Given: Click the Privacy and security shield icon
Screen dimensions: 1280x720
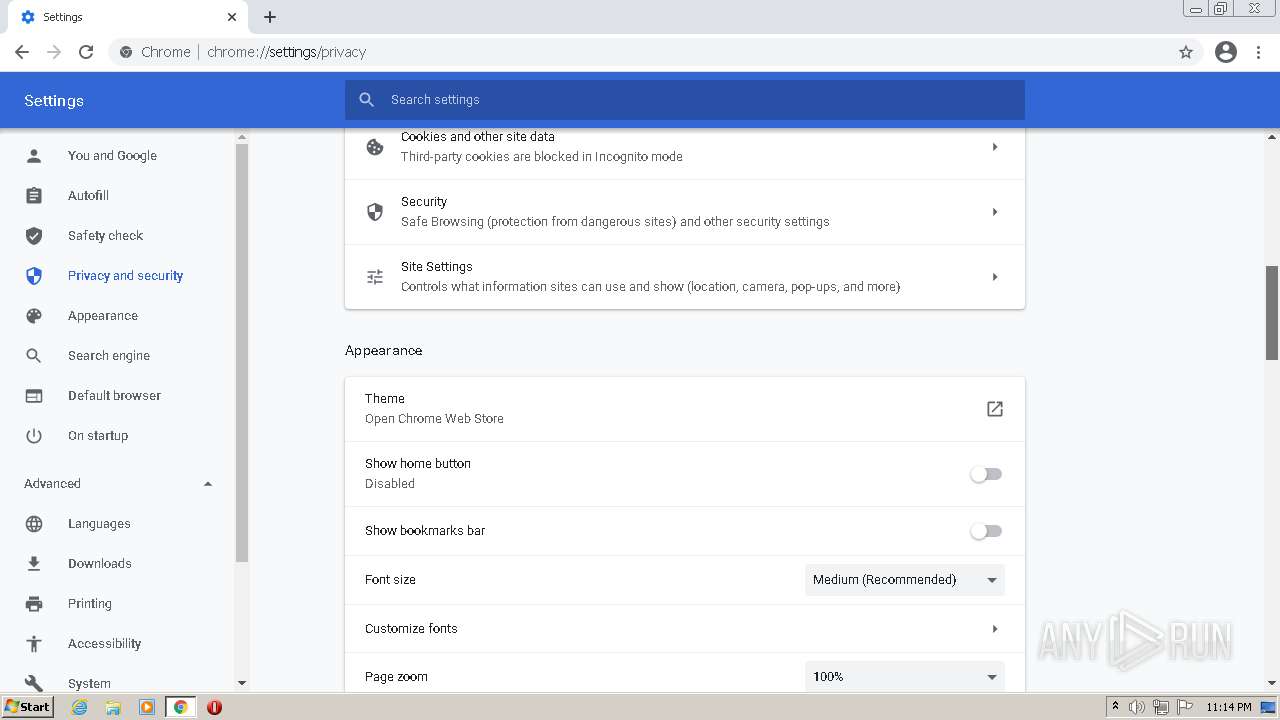Looking at the screenshot, I should point(34,276).
